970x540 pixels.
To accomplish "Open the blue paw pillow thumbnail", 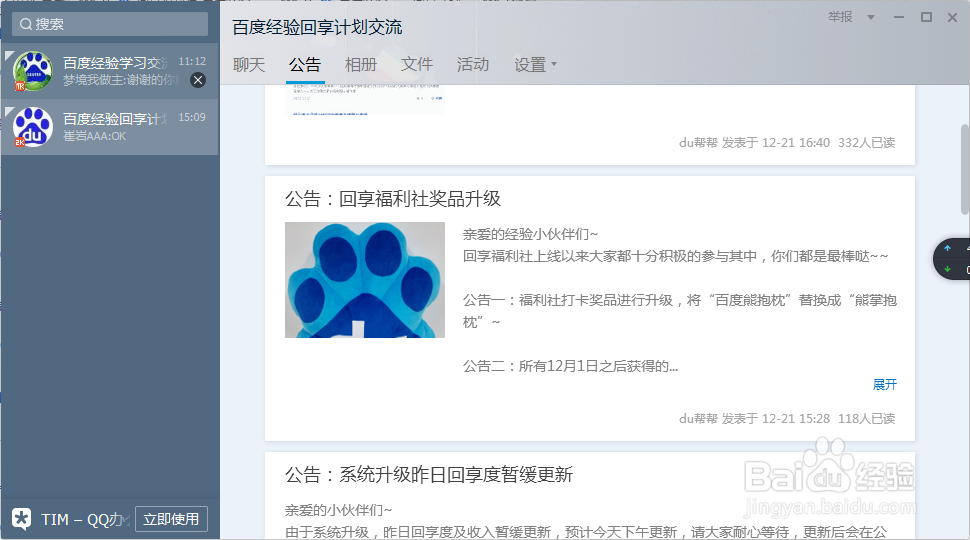I will tap(365, 280).
